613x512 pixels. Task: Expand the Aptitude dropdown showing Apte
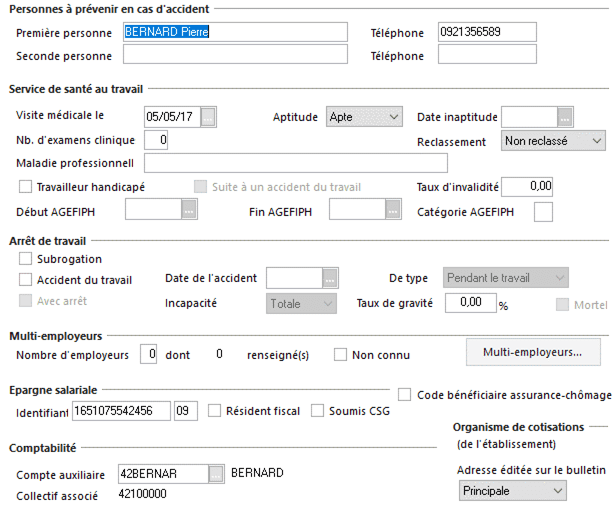tap(364, 117)
